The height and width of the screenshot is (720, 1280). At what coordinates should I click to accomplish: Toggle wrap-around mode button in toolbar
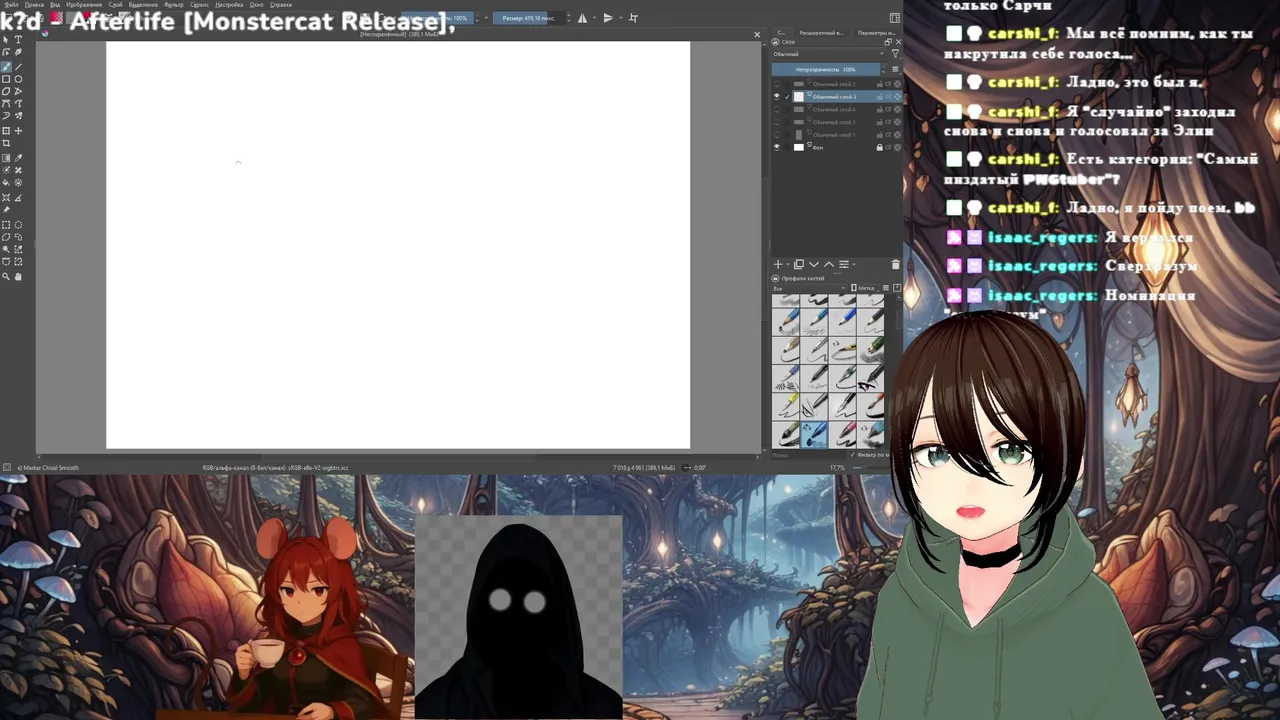633,17
